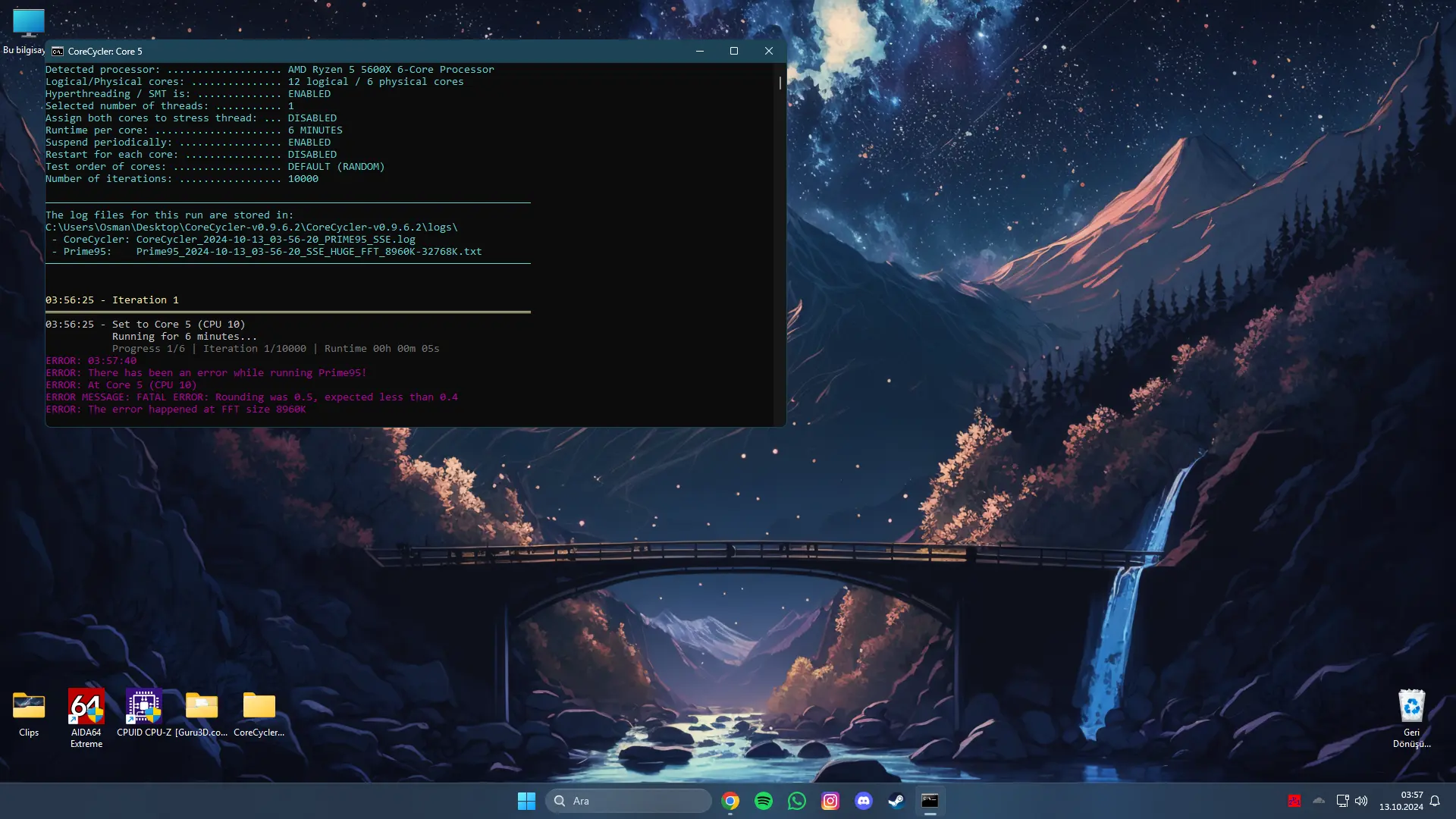The height and width of the screenshot is (819, 1456).
Task: Select the CoreCycler console taskbar icon
Action: [x=930, y=801]
